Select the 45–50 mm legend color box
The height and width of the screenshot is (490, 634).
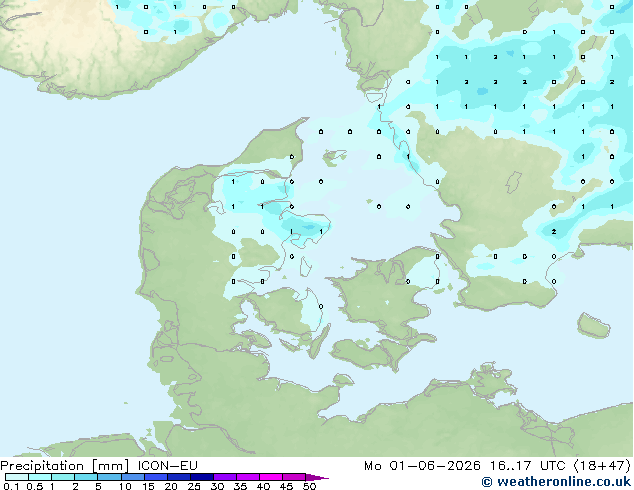point(294,477)
